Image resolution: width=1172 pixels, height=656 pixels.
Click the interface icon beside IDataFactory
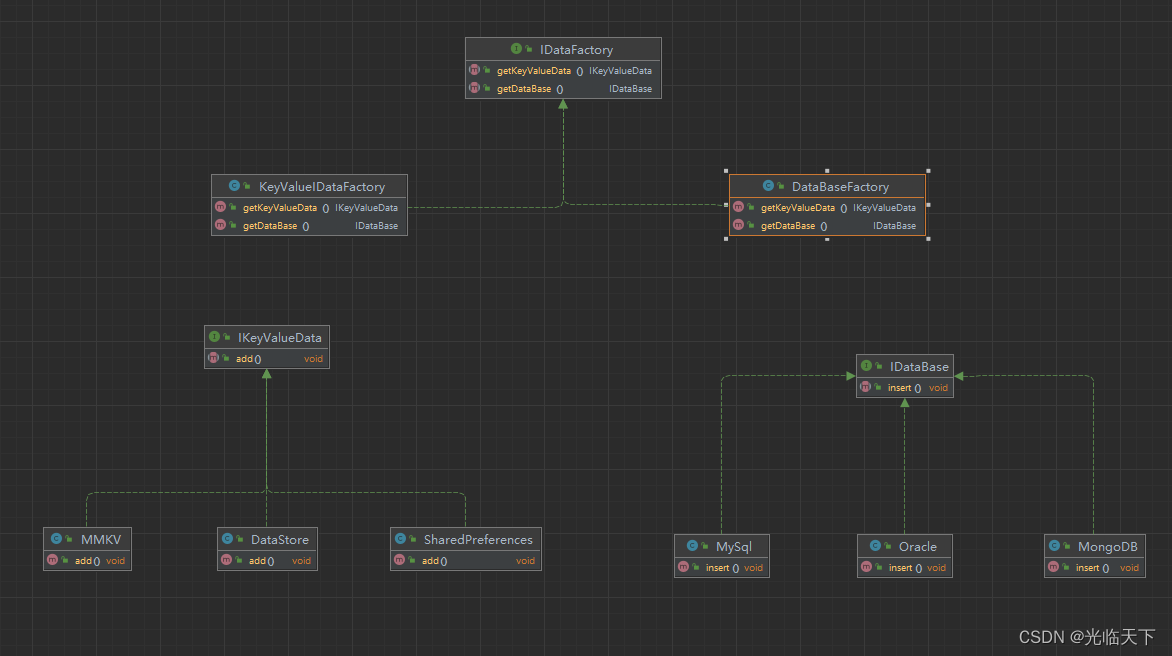pyautogui.click(x=516, y=49)
